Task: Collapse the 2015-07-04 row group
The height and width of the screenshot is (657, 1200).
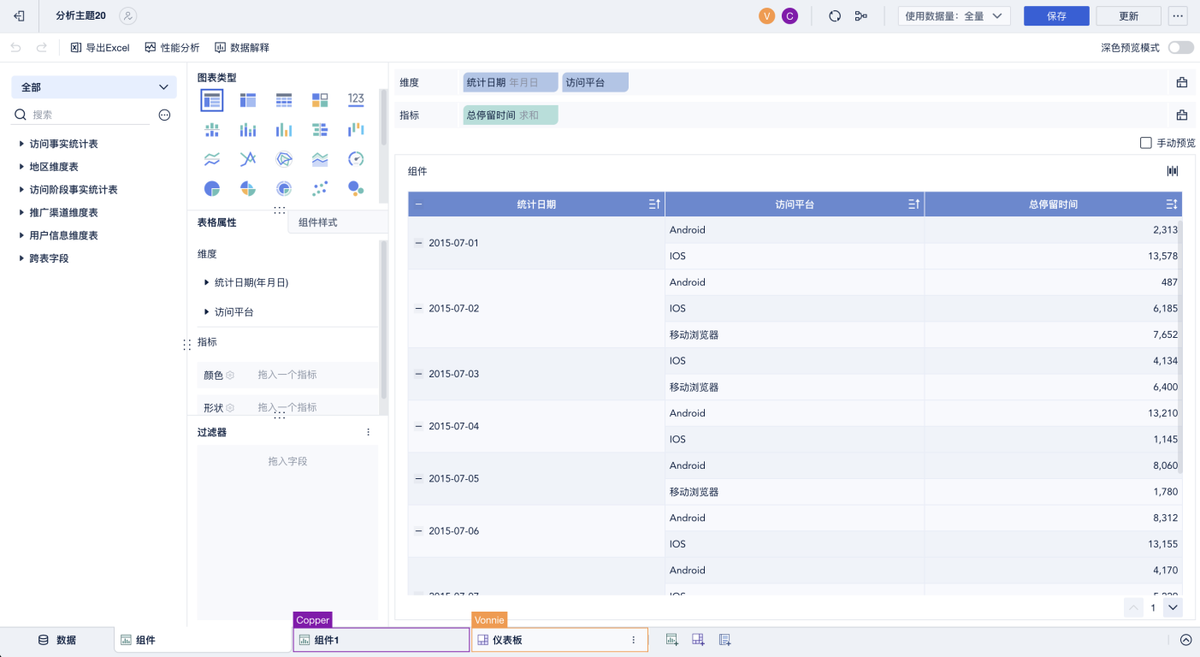Action: click(419, 426)
